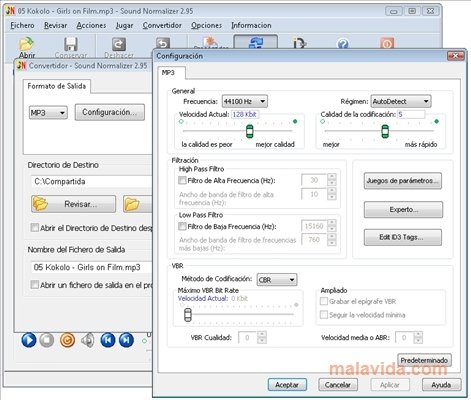The height and width of the screenshot is (400, 471).
Task: Enable Filtro de Baja Frecuencia checkbox
Action: [x=182, y=226]
